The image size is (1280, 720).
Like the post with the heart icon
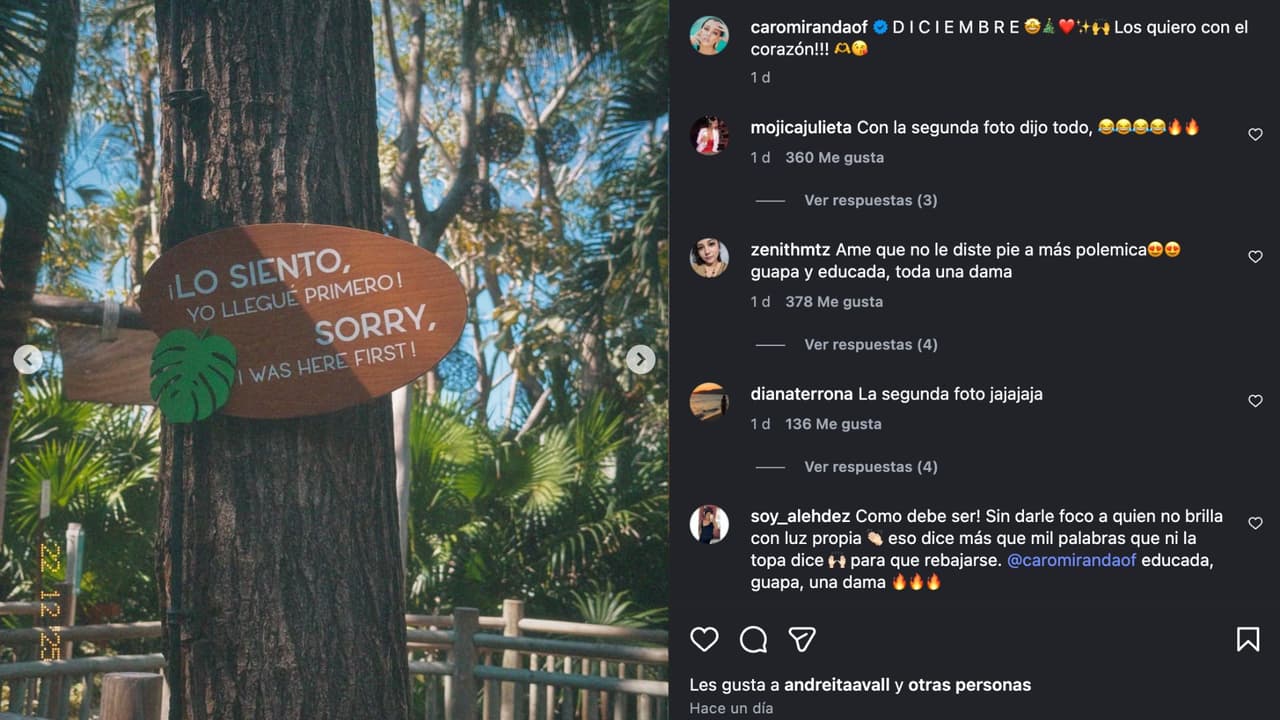(704, 639)
